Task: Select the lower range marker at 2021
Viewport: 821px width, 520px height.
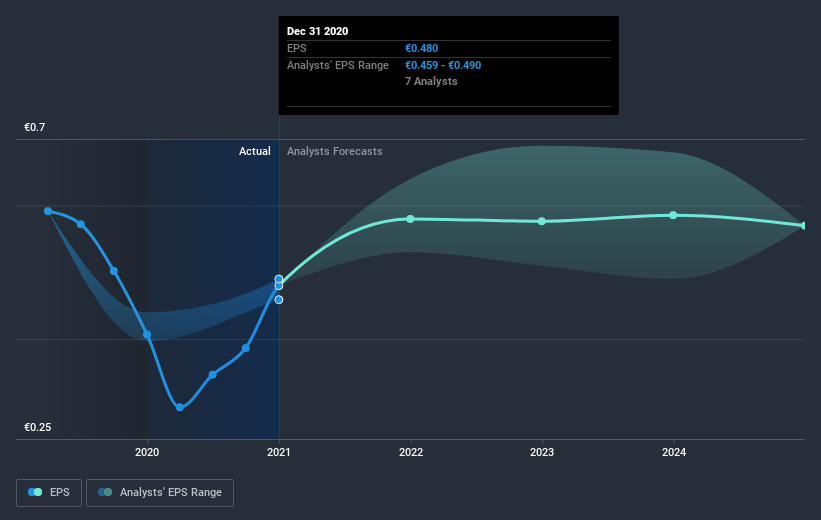Action: click(x=279, y=300)
